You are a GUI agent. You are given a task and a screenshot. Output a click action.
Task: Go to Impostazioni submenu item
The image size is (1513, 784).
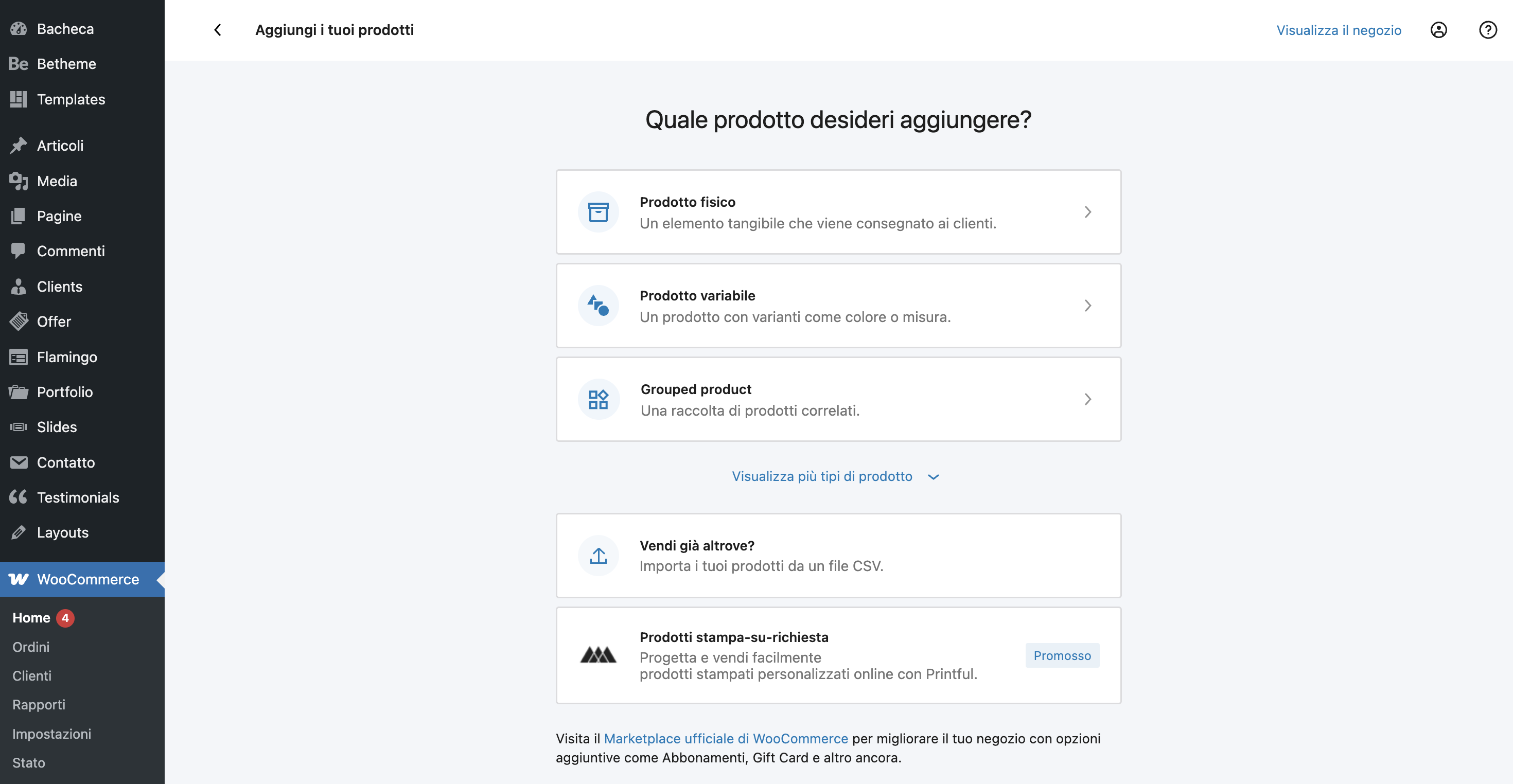51,734
